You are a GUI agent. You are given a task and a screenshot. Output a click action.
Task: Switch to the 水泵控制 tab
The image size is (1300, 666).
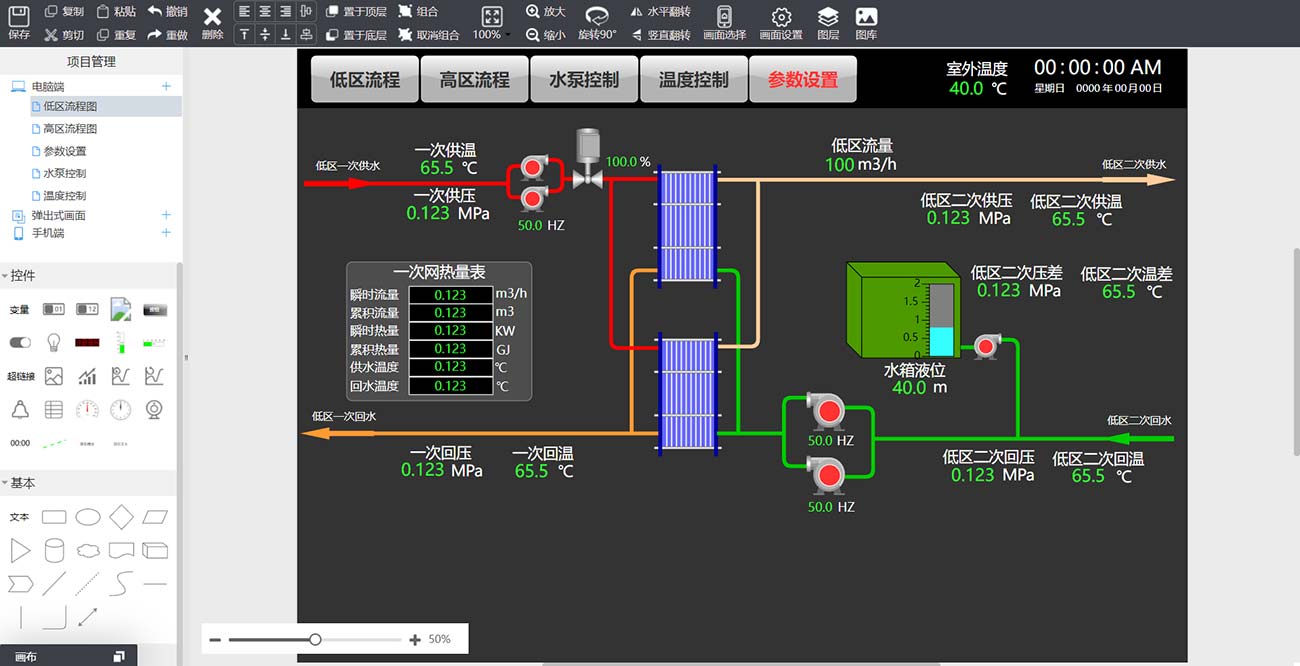(x=584, y=80)
